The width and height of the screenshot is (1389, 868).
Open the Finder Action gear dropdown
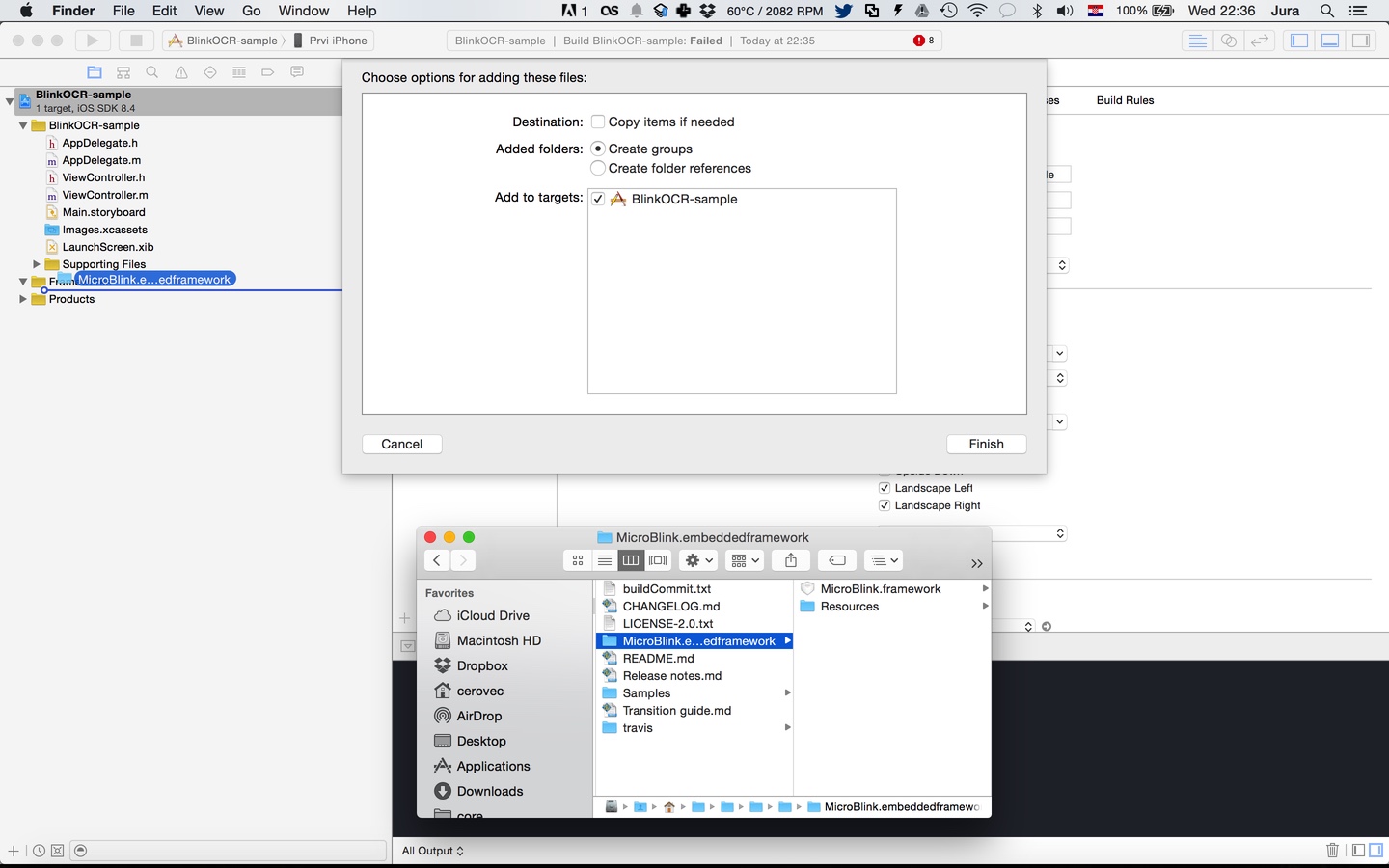coord(698,560)
